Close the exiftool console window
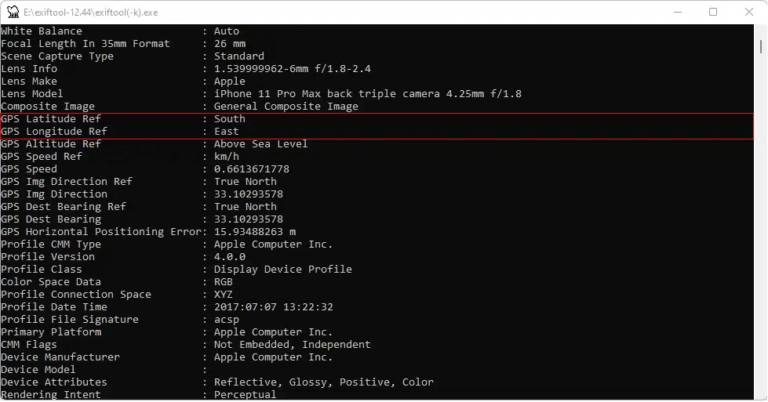Viewport: 768px width, 402px height. [x=749, y=12]
